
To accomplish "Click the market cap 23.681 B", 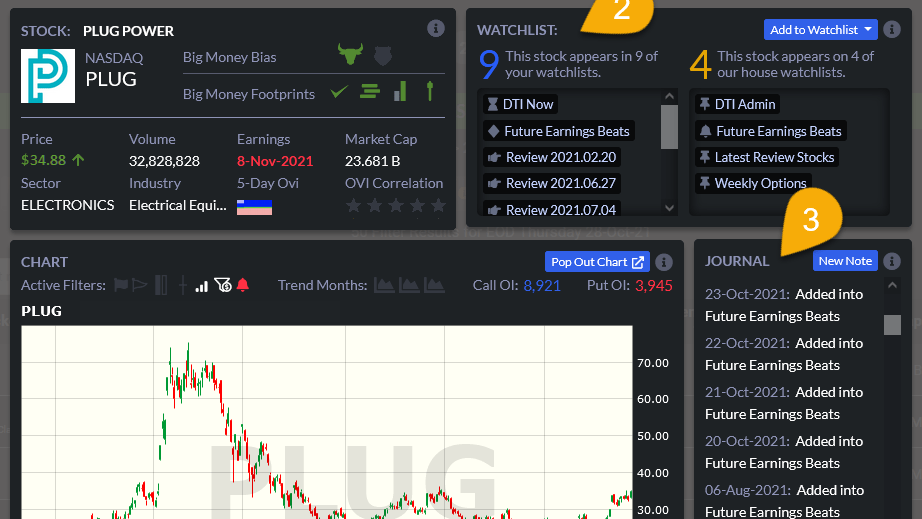I will coord(373,161).
